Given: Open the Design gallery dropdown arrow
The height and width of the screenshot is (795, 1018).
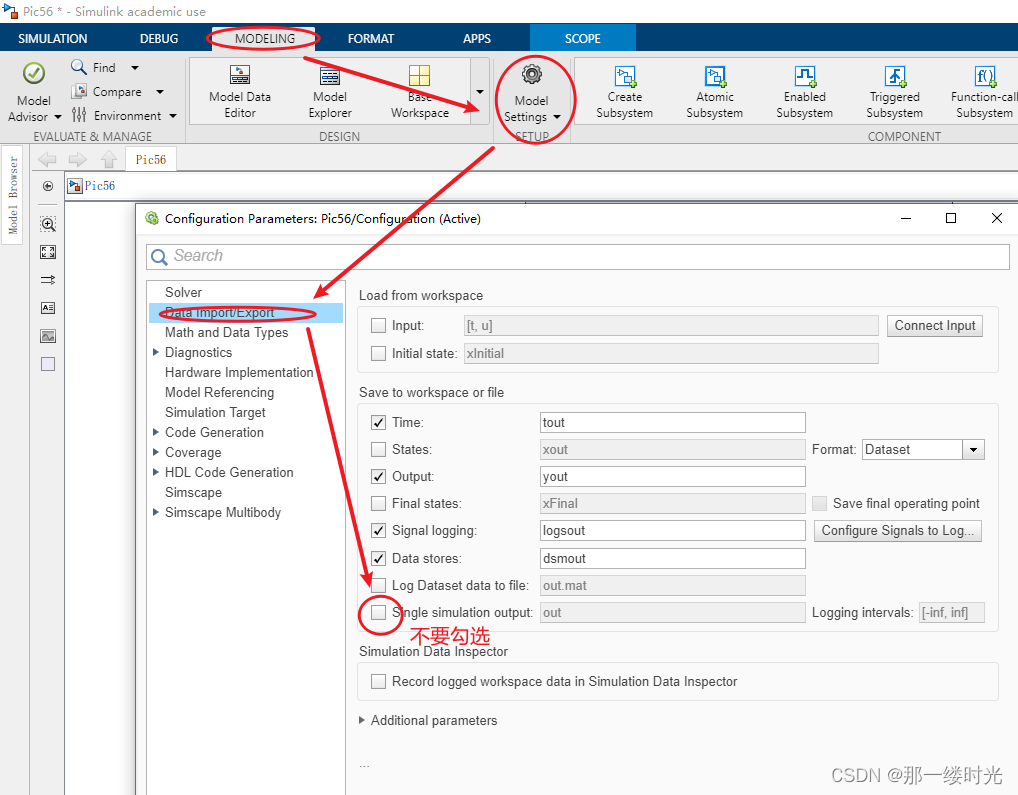Looking at the screenshot, I should click(x=480, y=92).
